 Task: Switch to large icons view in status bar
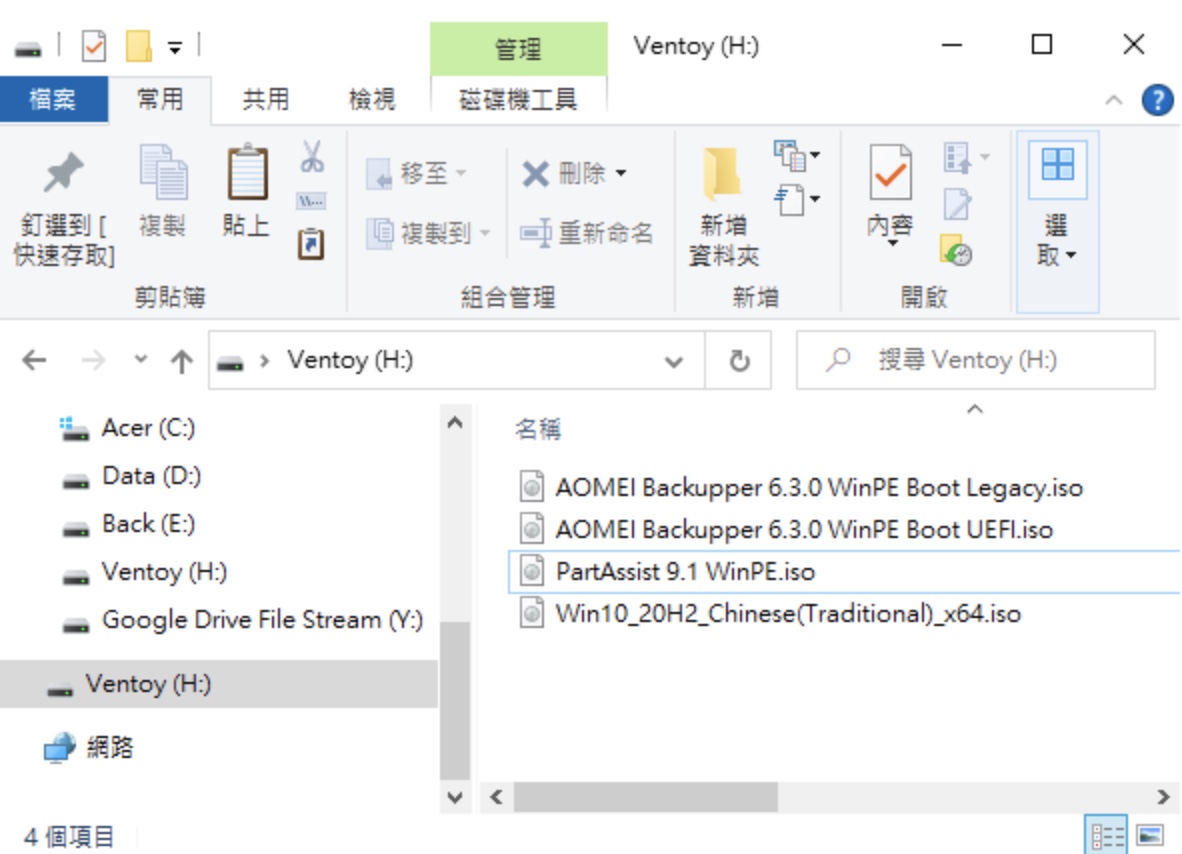pyautogui.click(x=1150, y=834)
